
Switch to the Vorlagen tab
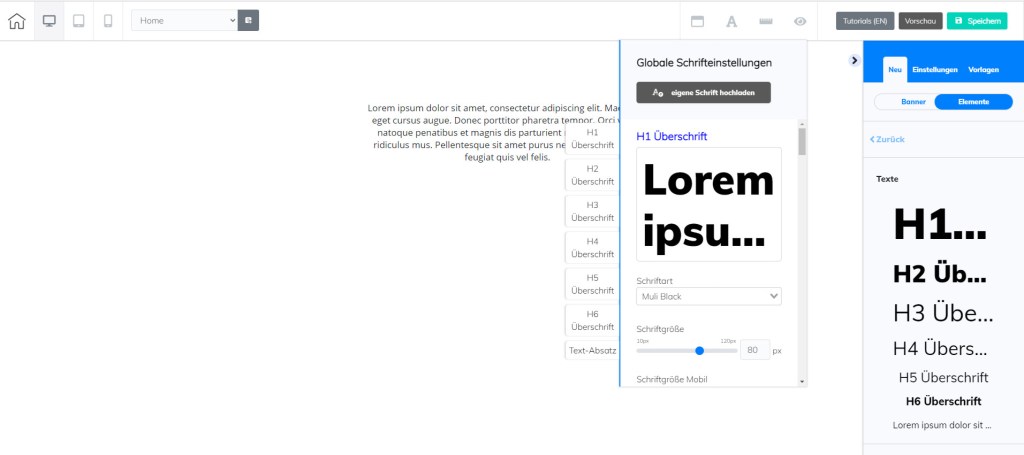click(983, 70)
